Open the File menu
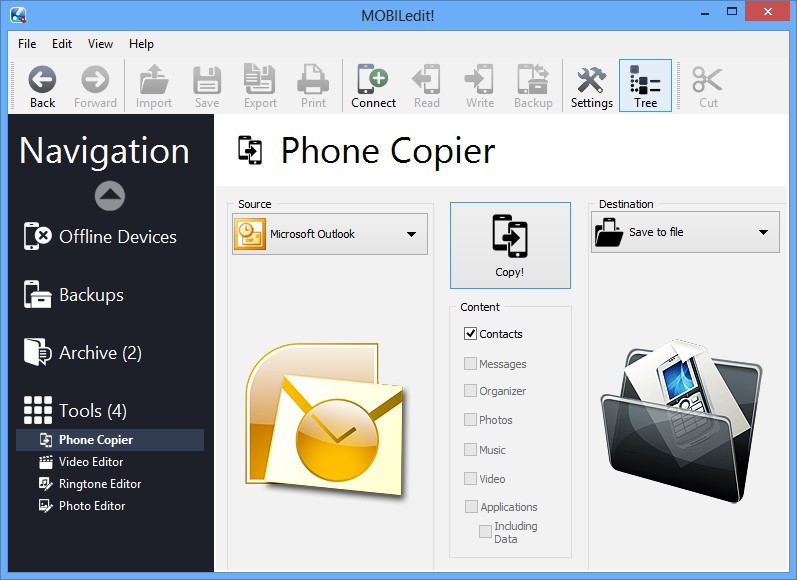 click(27, 44)
